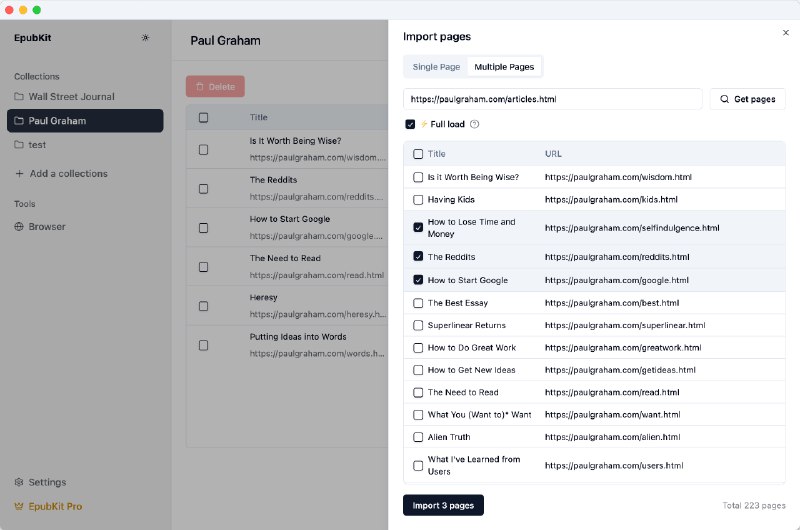The width and height of the screenshot is (800, 530).
Task: Select the Multiple Pages tab
Action: coord(504,67)
